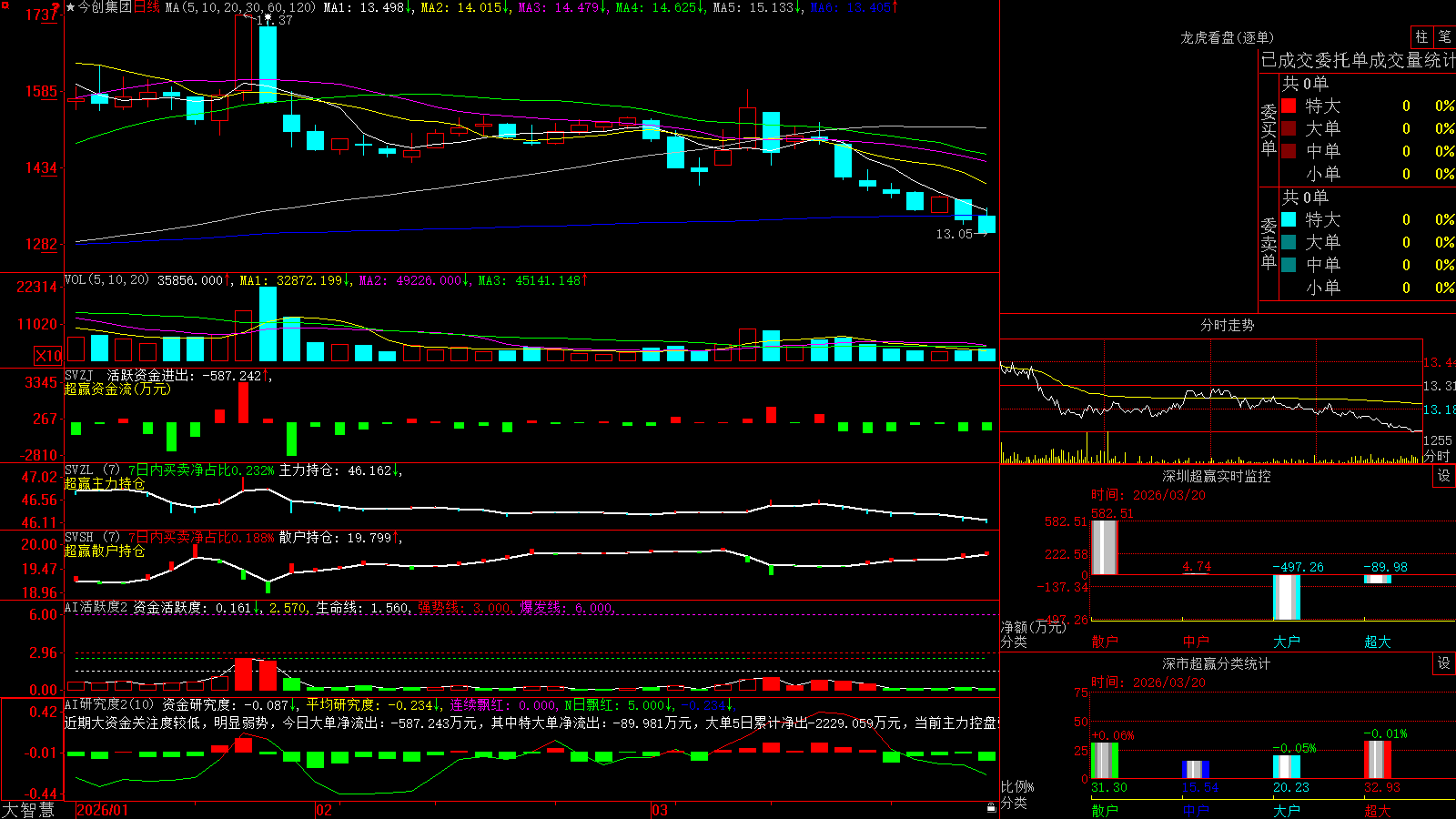This screenshot has height=819, width=1456.
Task: Click dark red 大单 swatch in 委买单
Action: pos(1289,128)
